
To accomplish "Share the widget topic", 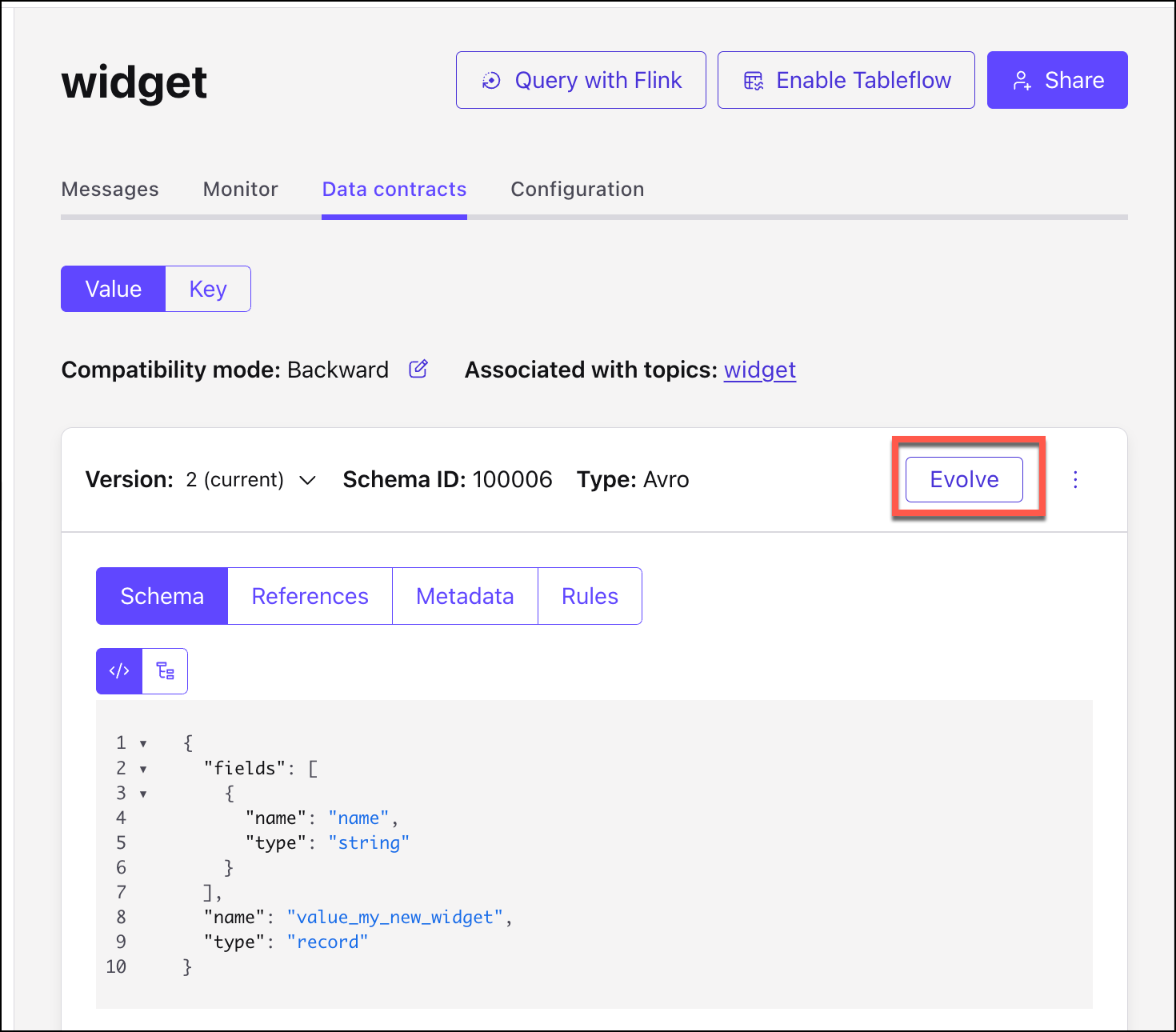I will pyautogui.click(x=1057, y=80).
